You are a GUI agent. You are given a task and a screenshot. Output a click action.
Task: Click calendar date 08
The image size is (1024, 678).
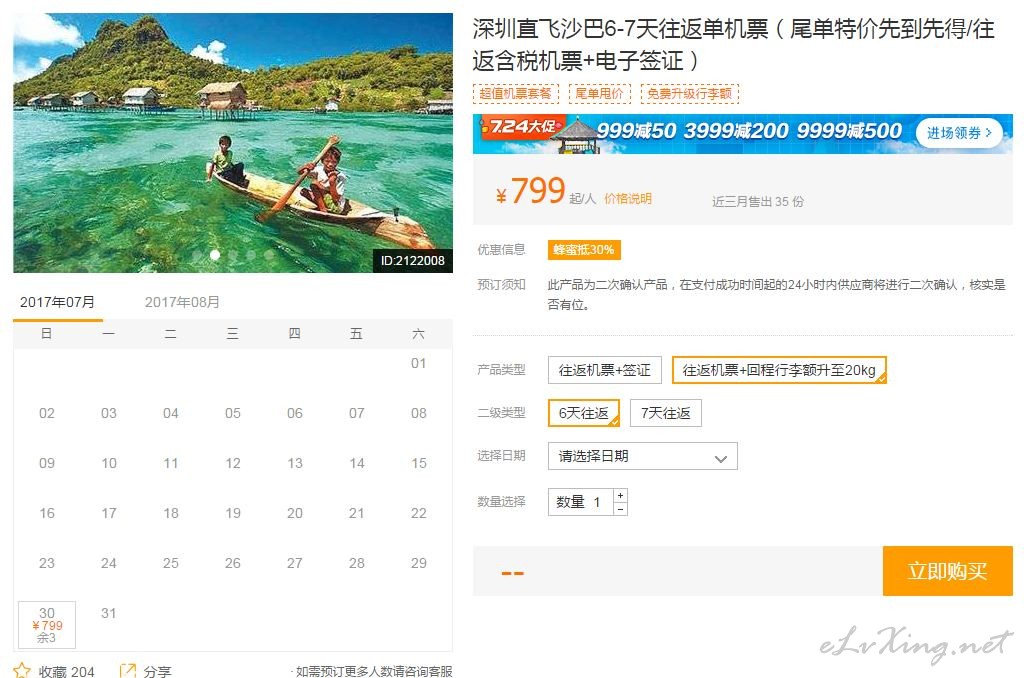click(x=419, y=413)
